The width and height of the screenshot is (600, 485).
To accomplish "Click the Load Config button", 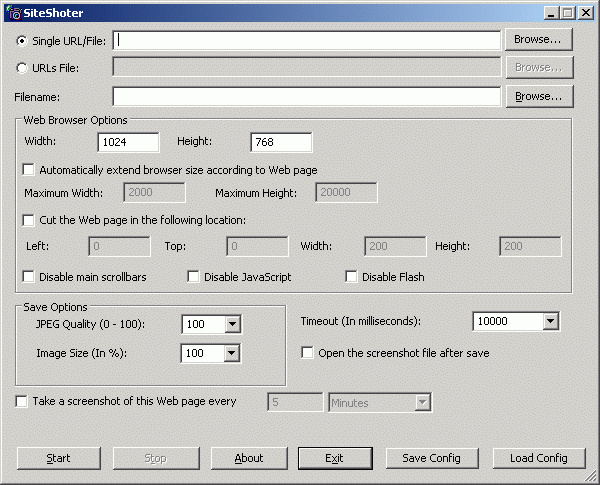I will pyautogui.click(x=539, y=458).
